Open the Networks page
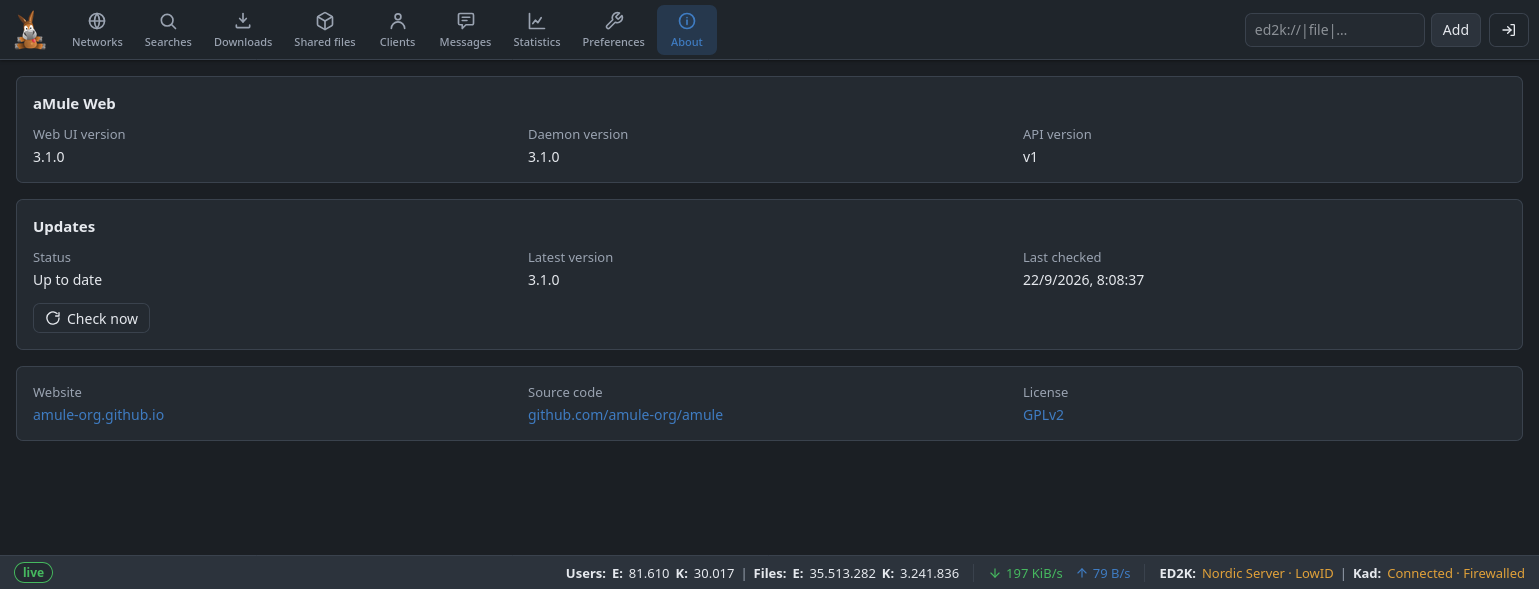Viewport: 1539px width, 589px height. pyautogui.click(x=97, y=30)
